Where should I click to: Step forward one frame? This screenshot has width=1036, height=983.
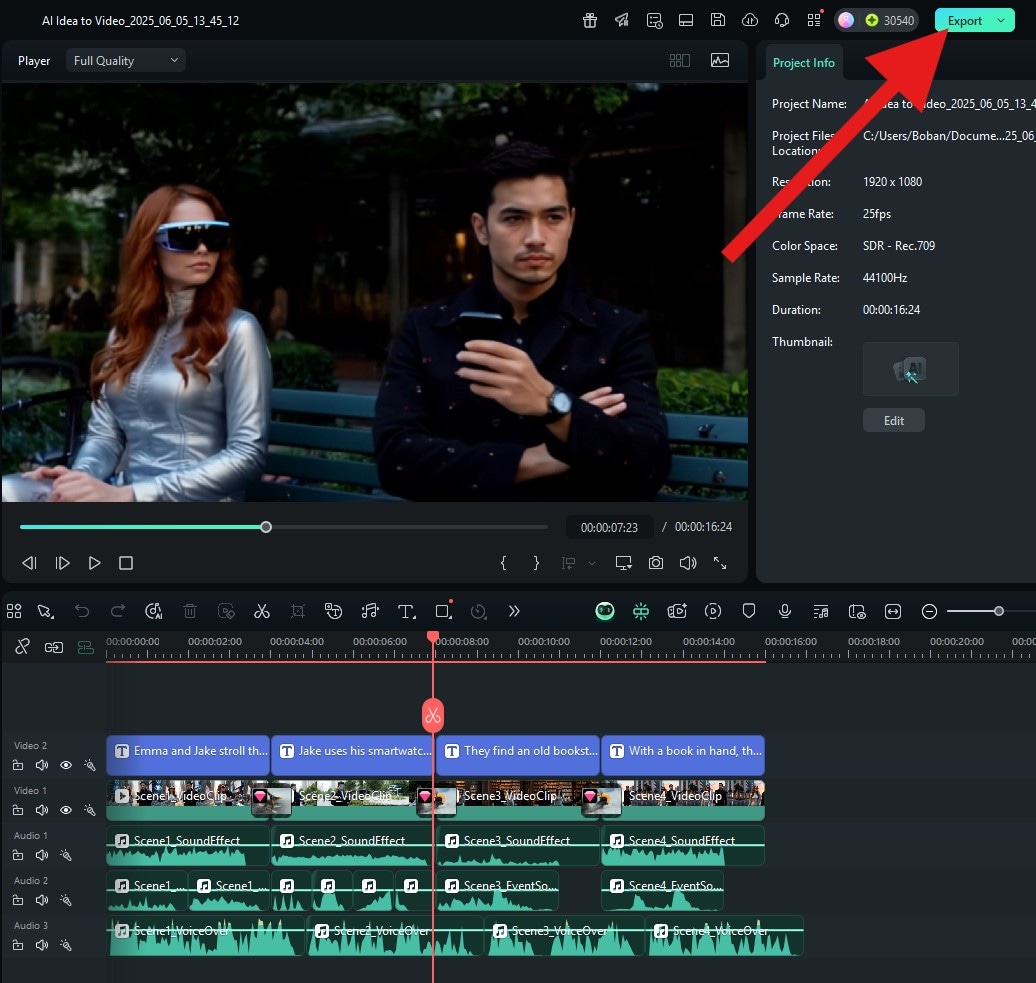tap(62, 563)
